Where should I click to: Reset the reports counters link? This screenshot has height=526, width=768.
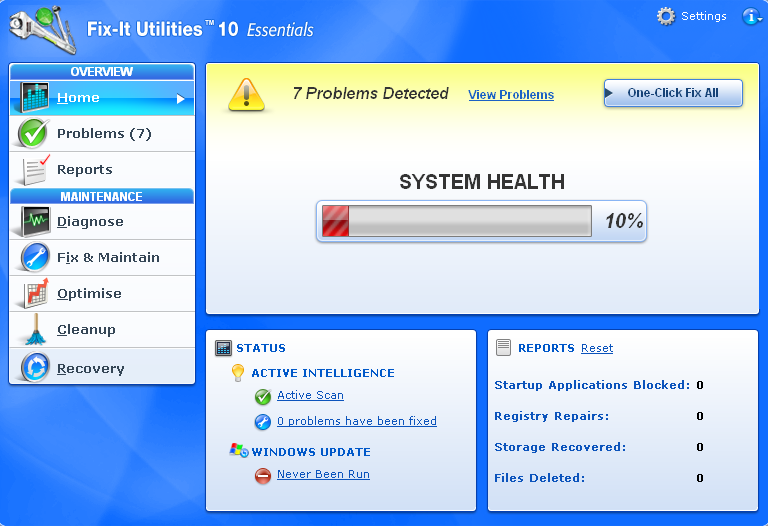coord(597,348)
